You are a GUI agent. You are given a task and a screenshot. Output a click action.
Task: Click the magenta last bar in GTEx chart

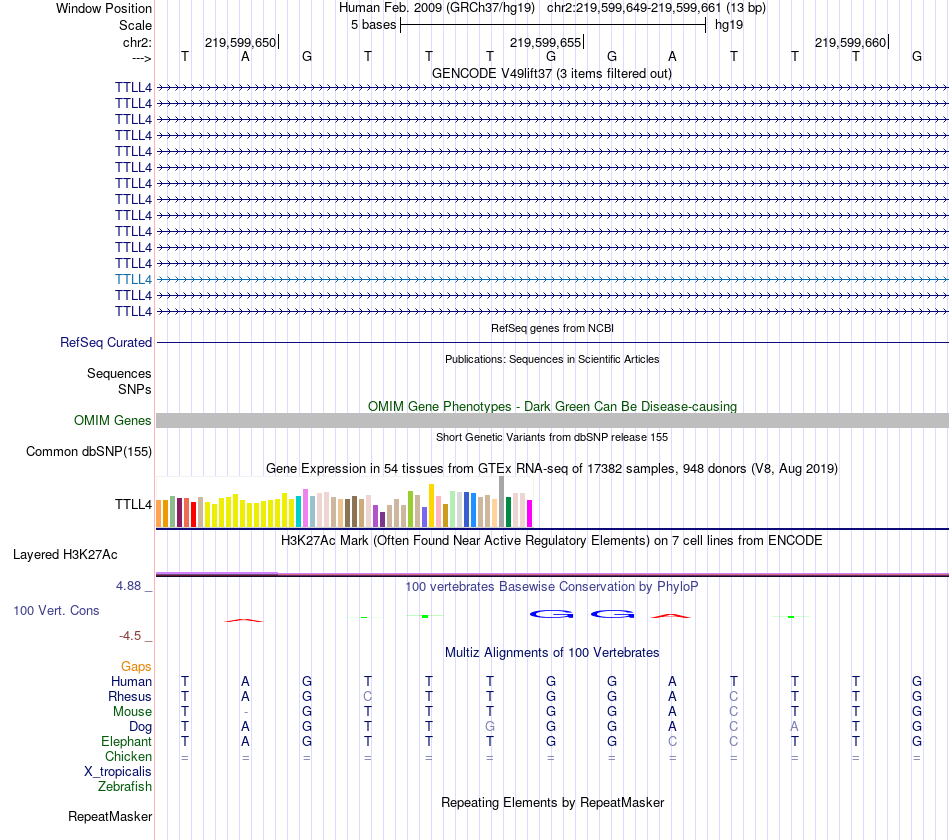530,513
